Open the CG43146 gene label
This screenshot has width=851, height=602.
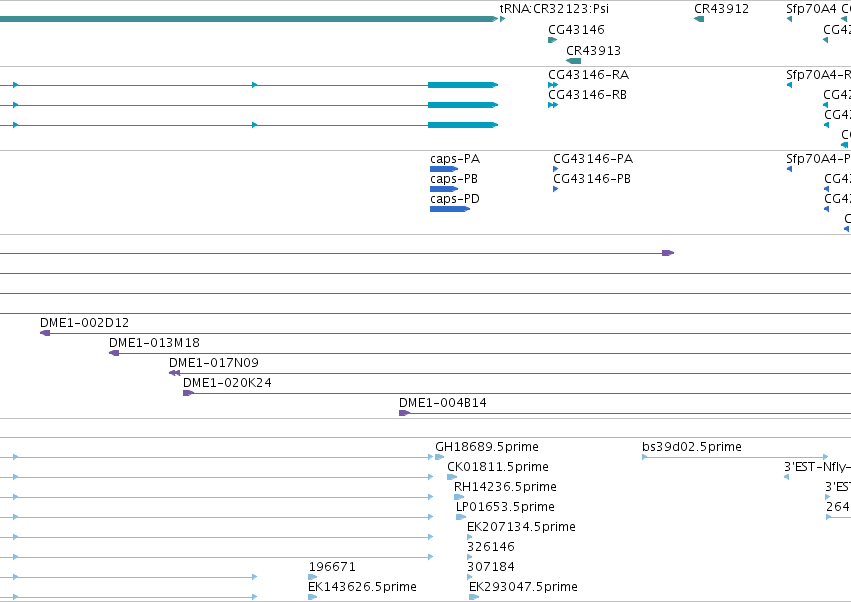coord(576,29)
